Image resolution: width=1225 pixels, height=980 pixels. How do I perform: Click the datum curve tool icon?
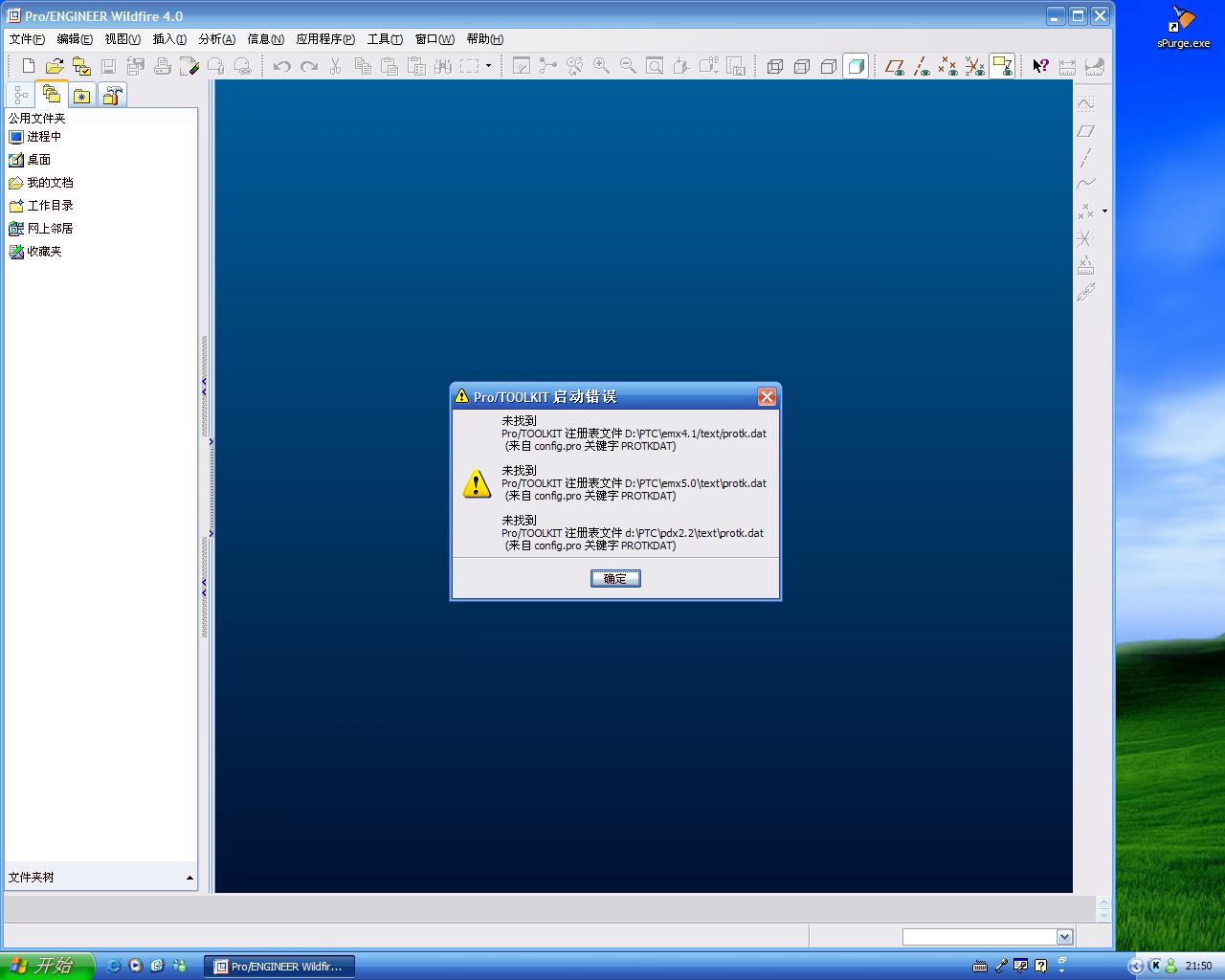point(1085,185)
